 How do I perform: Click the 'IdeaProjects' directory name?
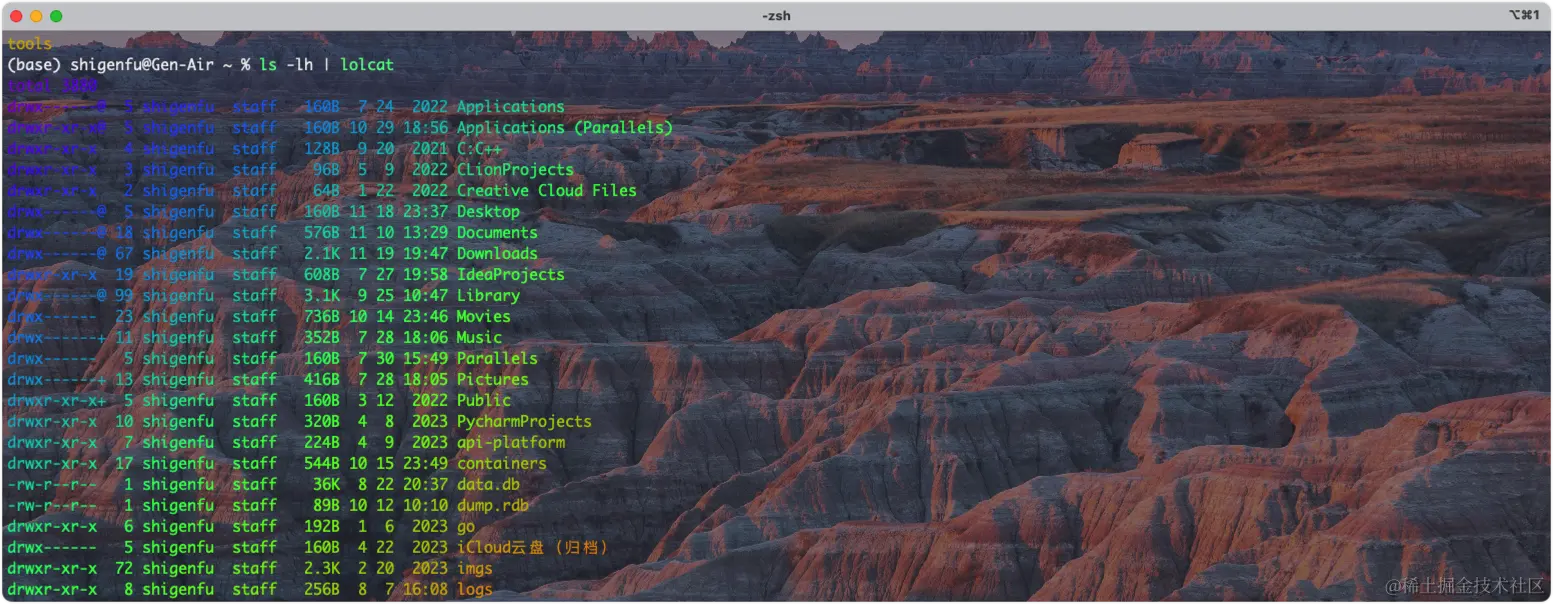pyautogui.click(x=510, y=275)
